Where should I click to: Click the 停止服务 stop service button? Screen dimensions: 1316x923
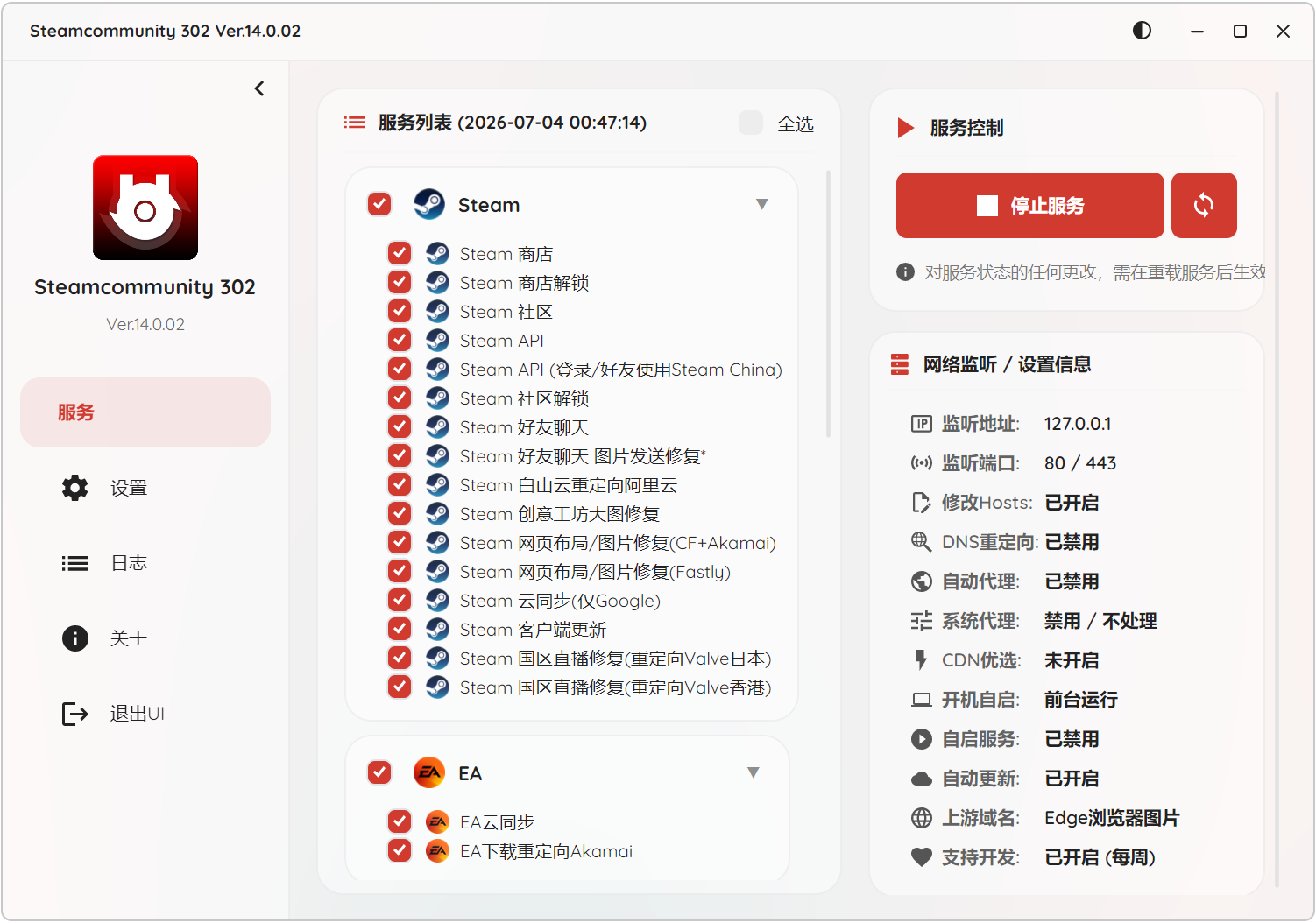point(1029,205)
